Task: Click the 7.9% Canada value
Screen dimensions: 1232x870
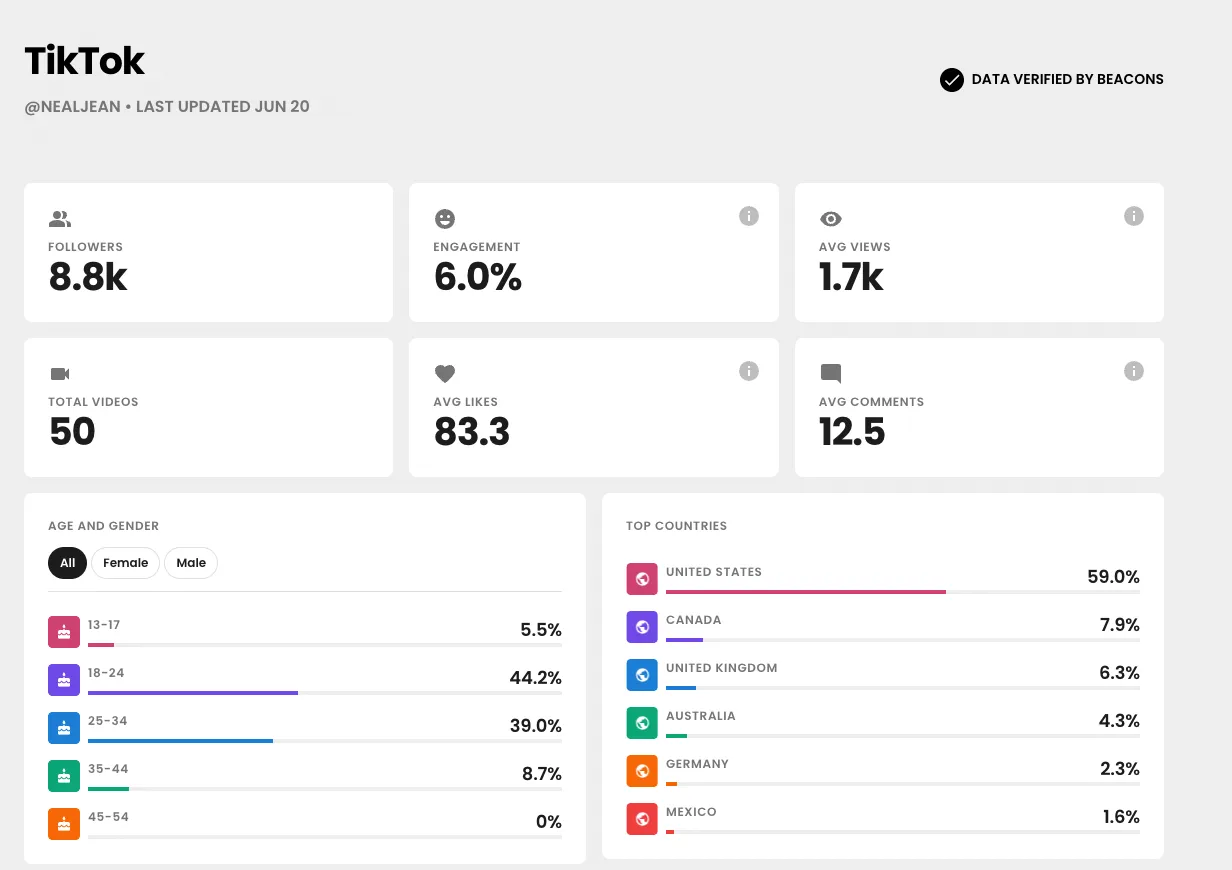Action: tap(1120, 625)
